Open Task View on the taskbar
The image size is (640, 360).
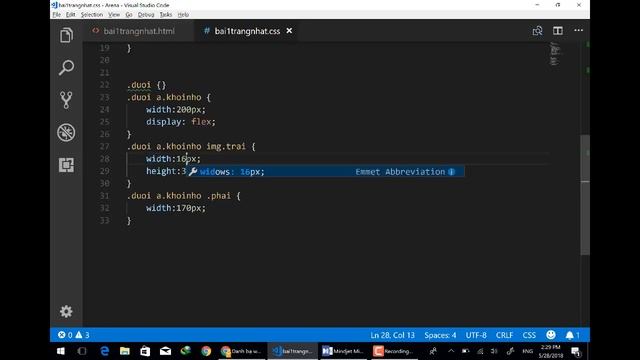(82, 351)
